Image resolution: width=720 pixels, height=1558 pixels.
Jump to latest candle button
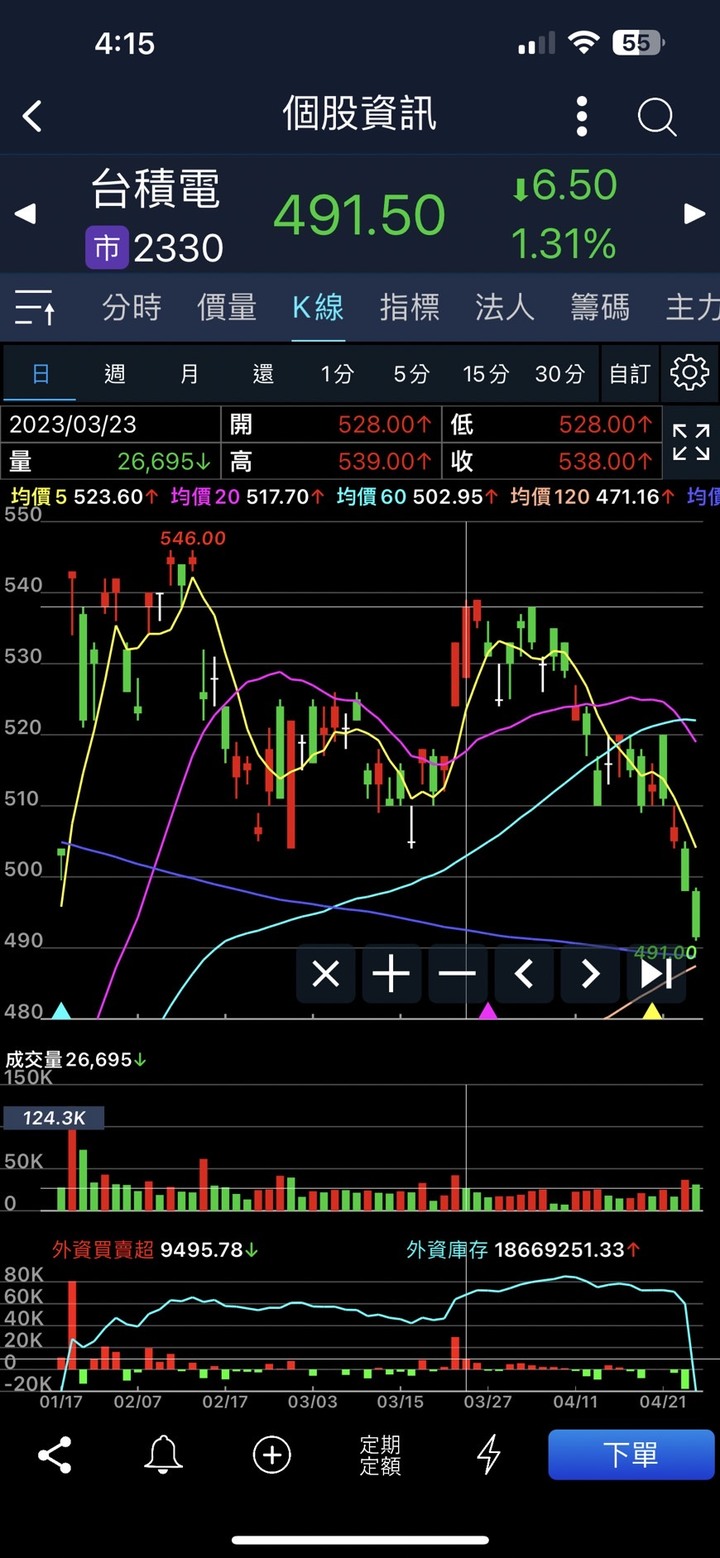click(x=656, y=973)
